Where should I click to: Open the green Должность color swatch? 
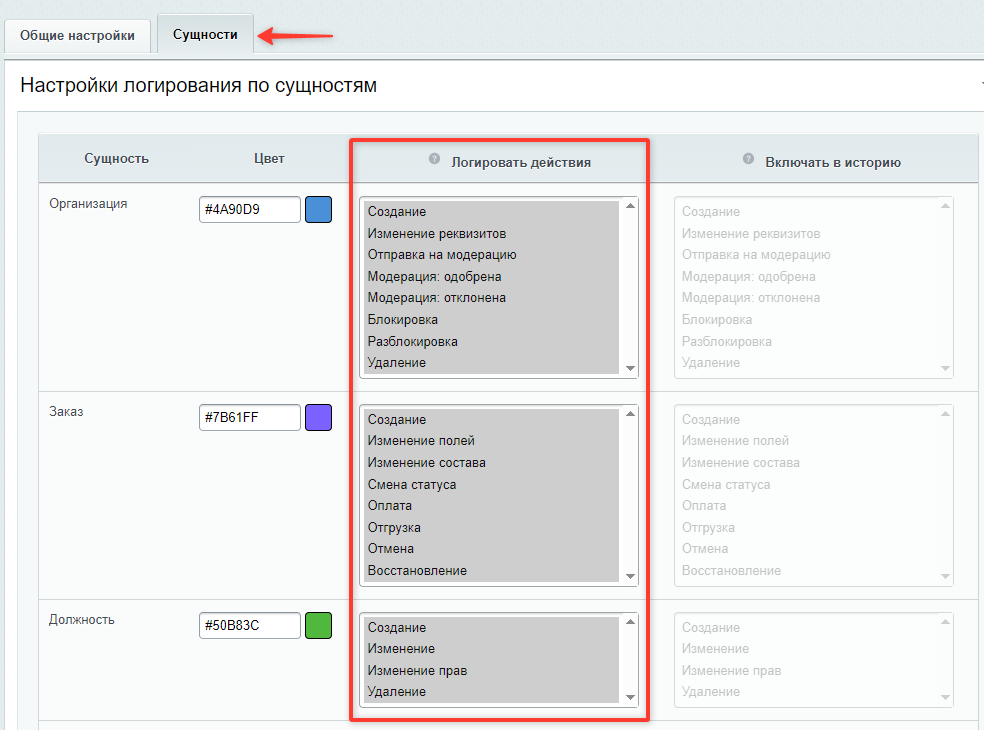(x=318, y=625)
